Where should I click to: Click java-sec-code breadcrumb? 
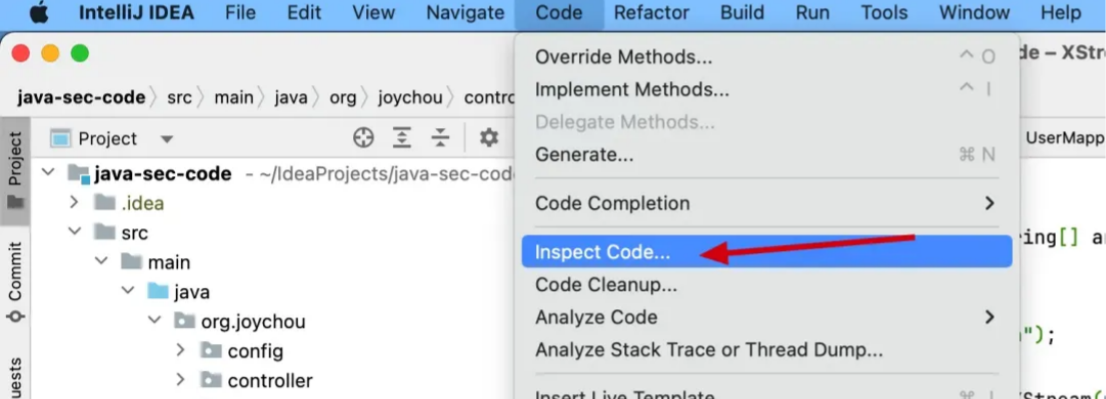(x=81, y=97)
